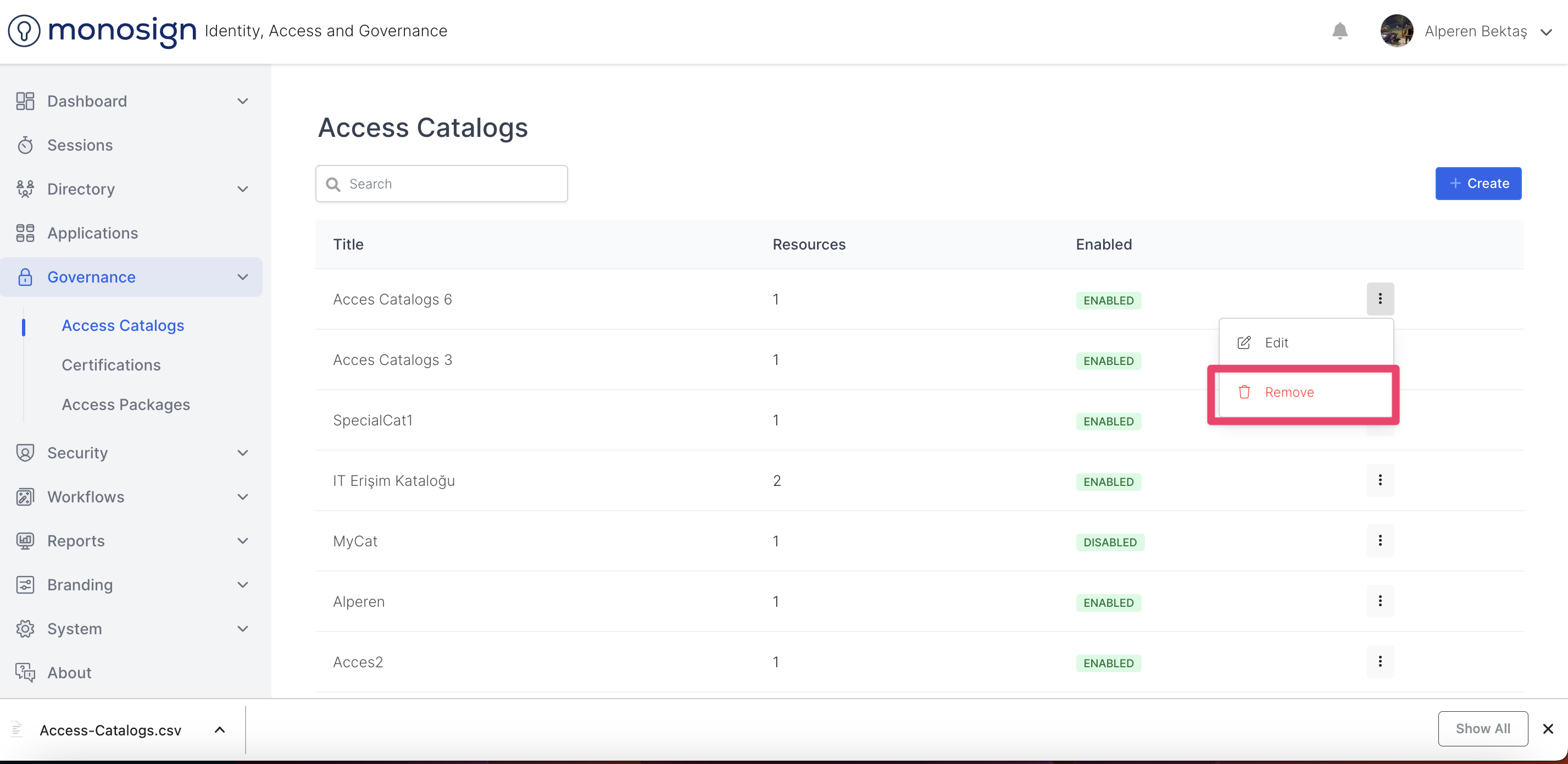Click the notification bell icon

point(1339,31)
